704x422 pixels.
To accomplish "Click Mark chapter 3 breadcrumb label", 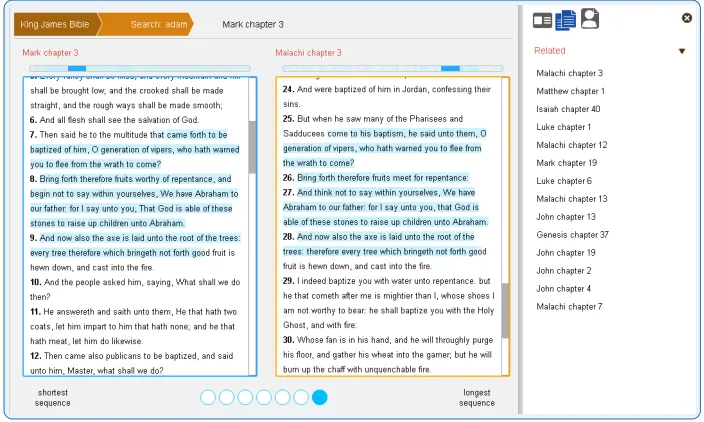I will click(253, 24).
